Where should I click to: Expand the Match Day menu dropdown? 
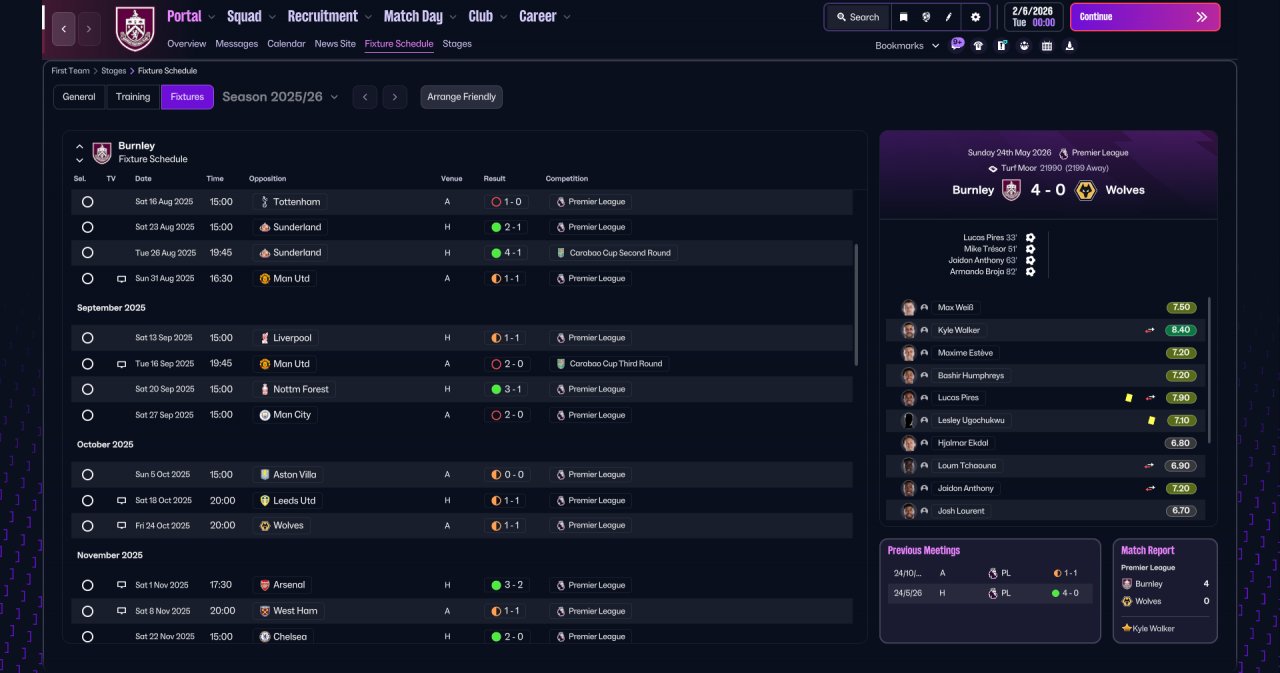454,17
